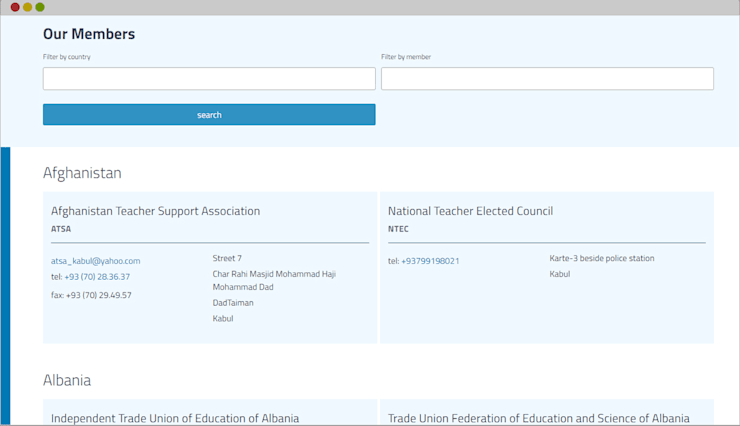
Task: Focus the Filter by member input field
Action: pos(547,78)
